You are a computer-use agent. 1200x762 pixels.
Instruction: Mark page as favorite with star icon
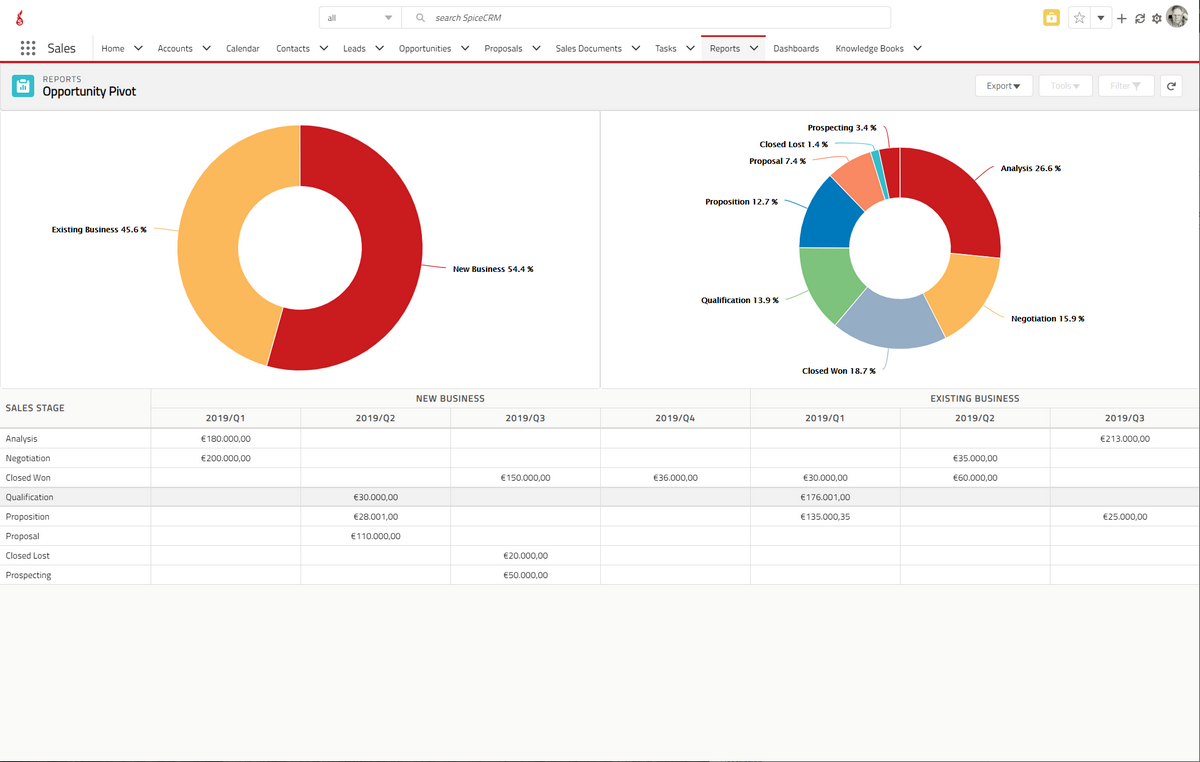1079,18
